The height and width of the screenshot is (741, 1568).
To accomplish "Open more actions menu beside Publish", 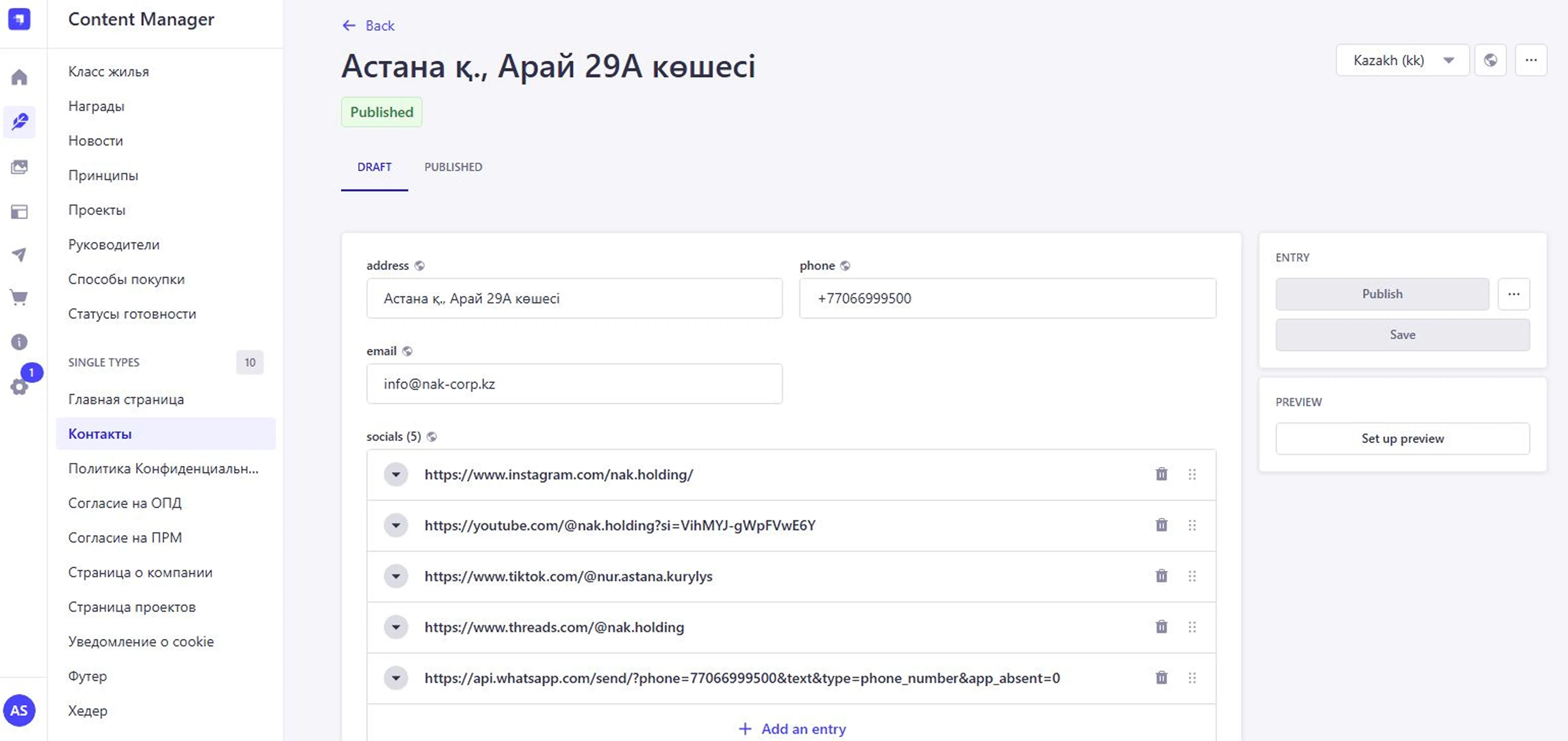I will (x=1513, y=294).
